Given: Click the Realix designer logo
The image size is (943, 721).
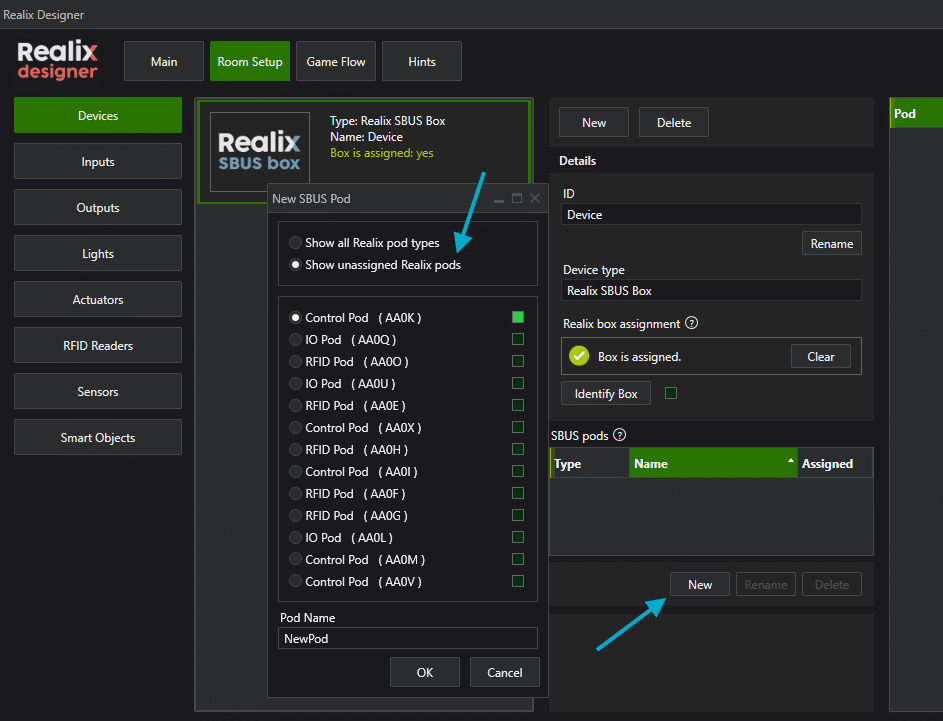Looking at the screenshot, I should pos(58,60).
